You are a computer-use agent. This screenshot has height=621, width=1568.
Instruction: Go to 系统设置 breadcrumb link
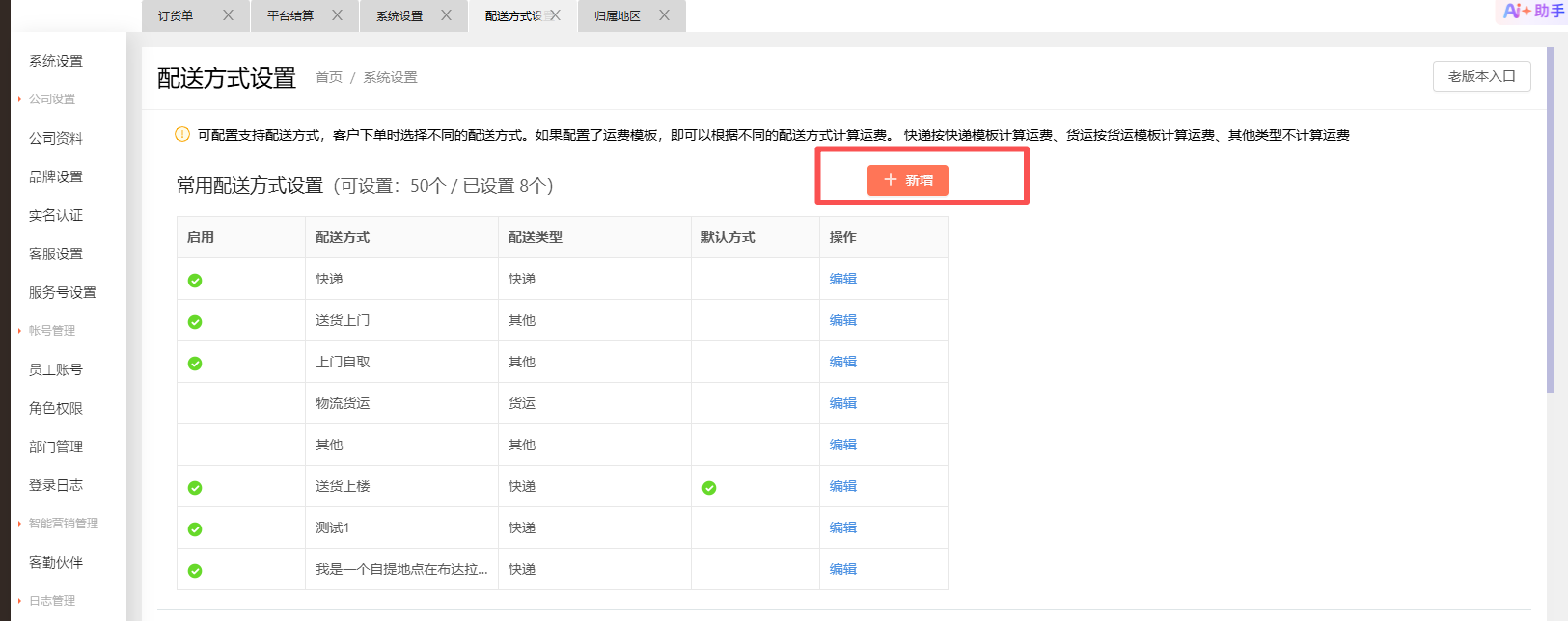pyautogui.click(x=390, y=77)
